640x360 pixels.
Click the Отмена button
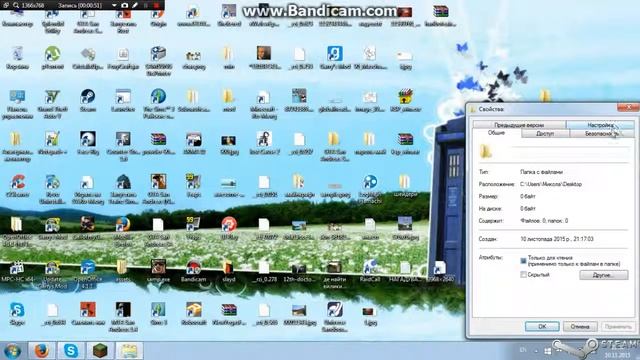580,327
